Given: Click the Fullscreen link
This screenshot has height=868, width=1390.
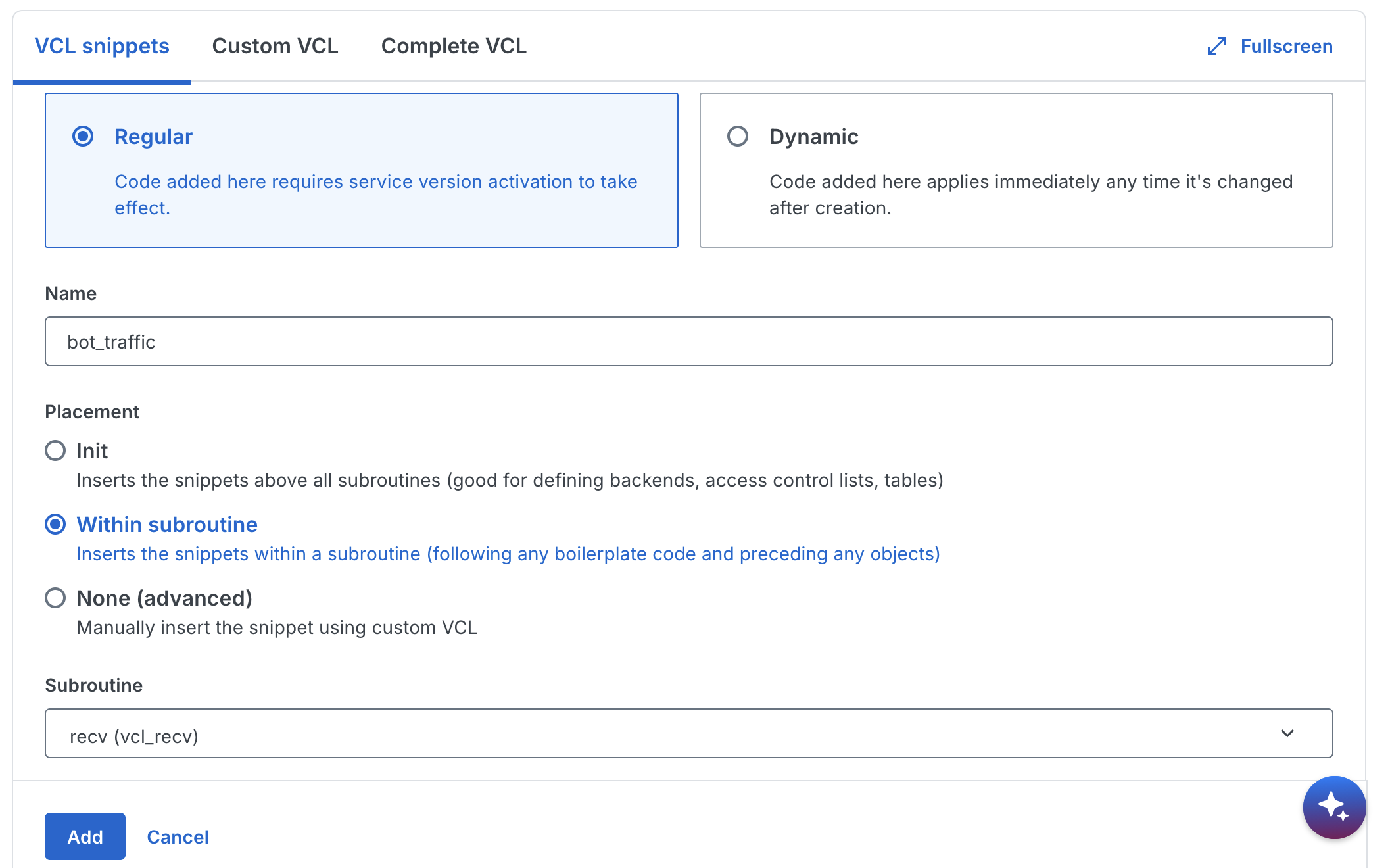Looking at the screenshot, I should [x=1285, y=45].
